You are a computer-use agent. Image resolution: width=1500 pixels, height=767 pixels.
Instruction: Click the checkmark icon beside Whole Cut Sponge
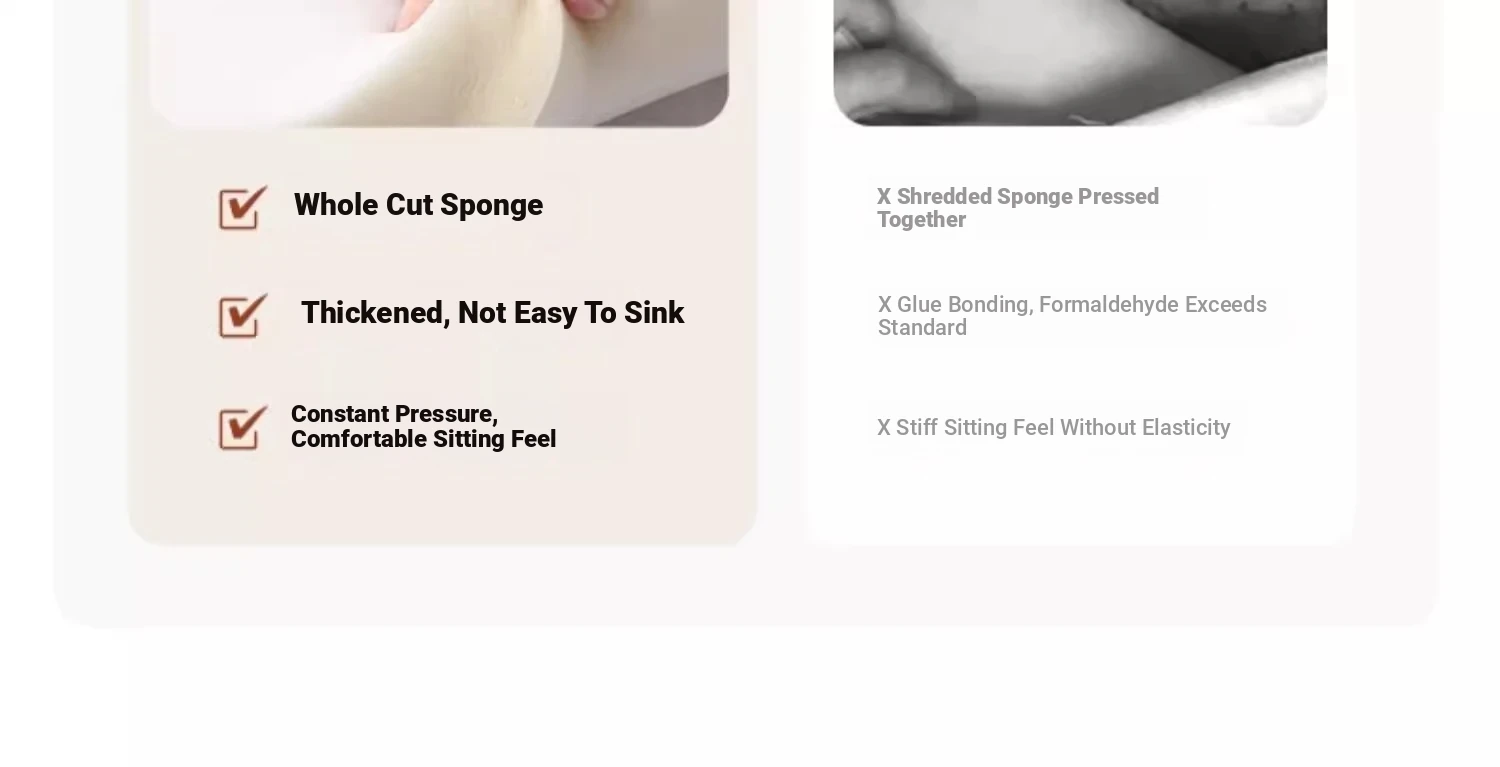click(x=243, y=207)
